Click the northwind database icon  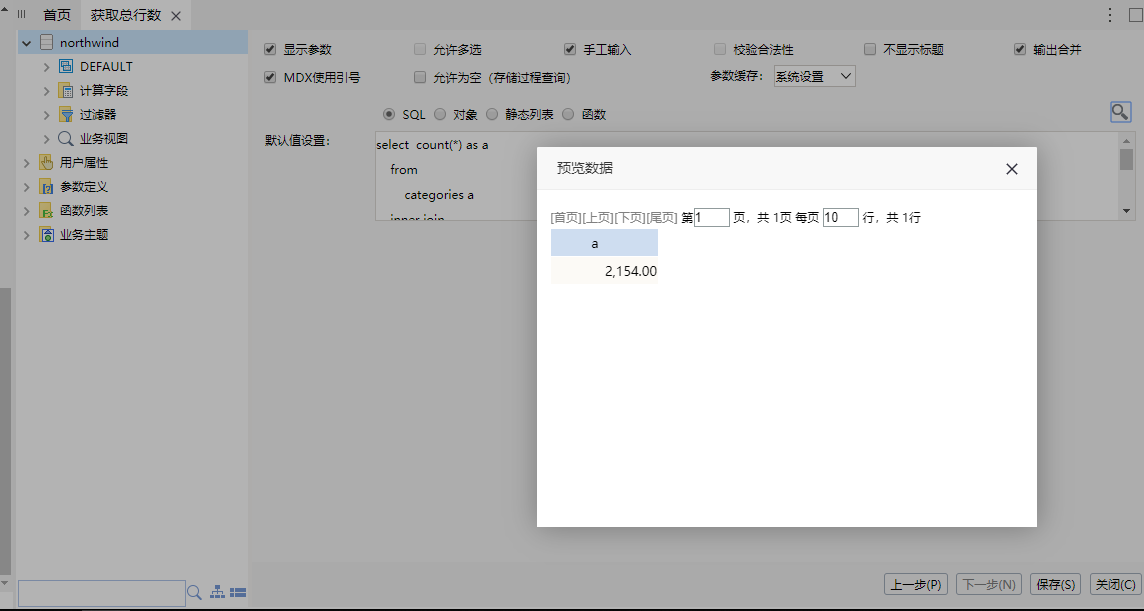[x=47, y=42]
